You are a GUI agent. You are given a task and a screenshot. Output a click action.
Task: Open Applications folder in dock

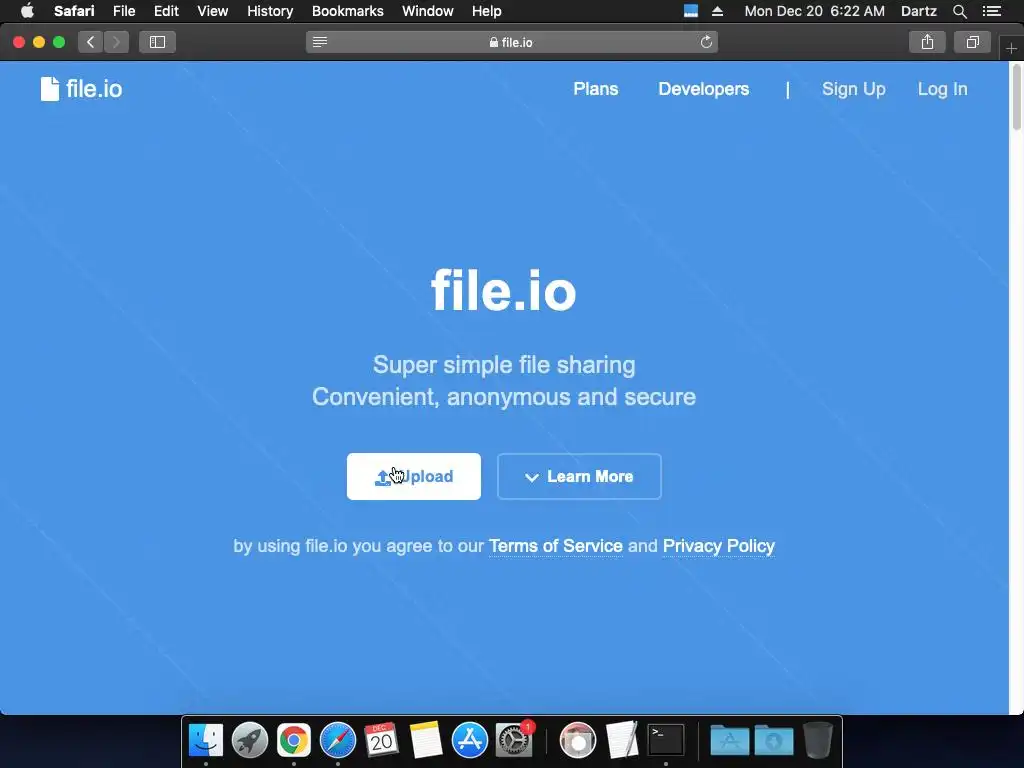(x=729, y=741)
